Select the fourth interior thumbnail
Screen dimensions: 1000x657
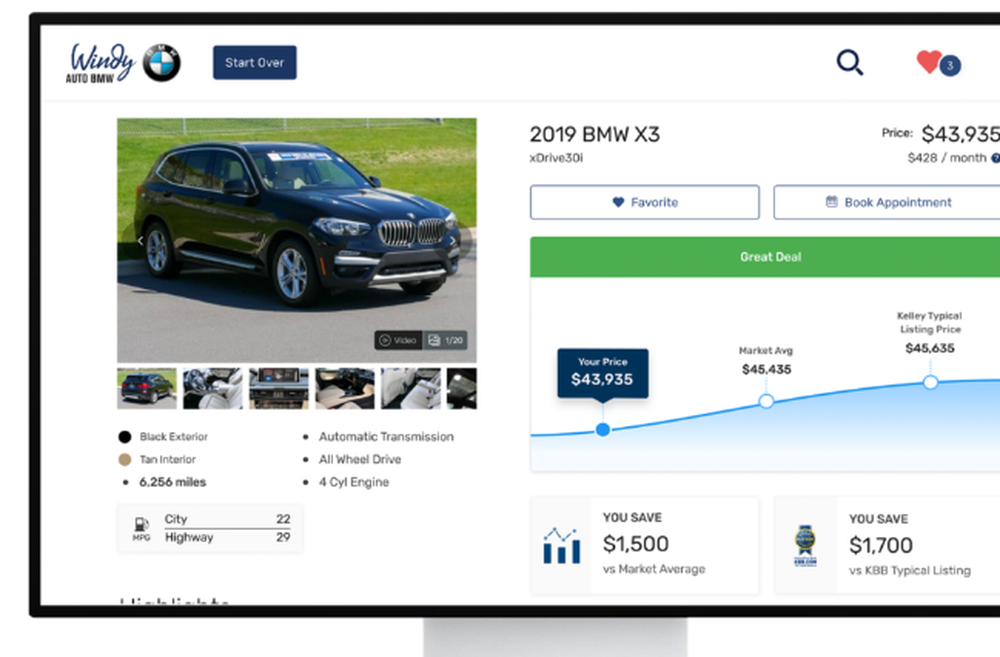point(345,388)
